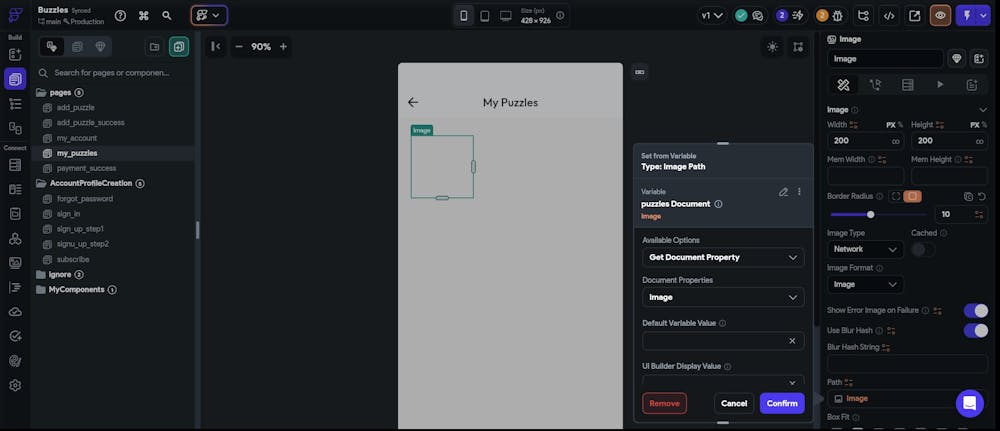
Task: Open the Image Type Network dropdown
Action: 865,249
